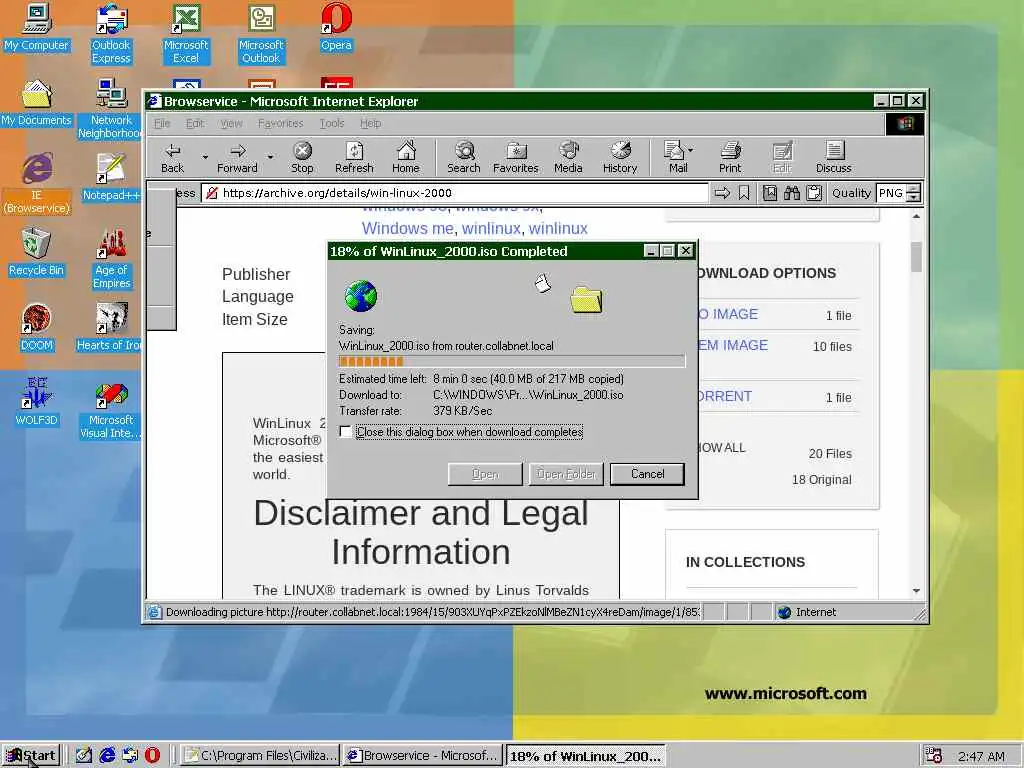The height and width of the screenshot is (768, 1024).
Task: Open the Help menu
Action: point(370,123)
